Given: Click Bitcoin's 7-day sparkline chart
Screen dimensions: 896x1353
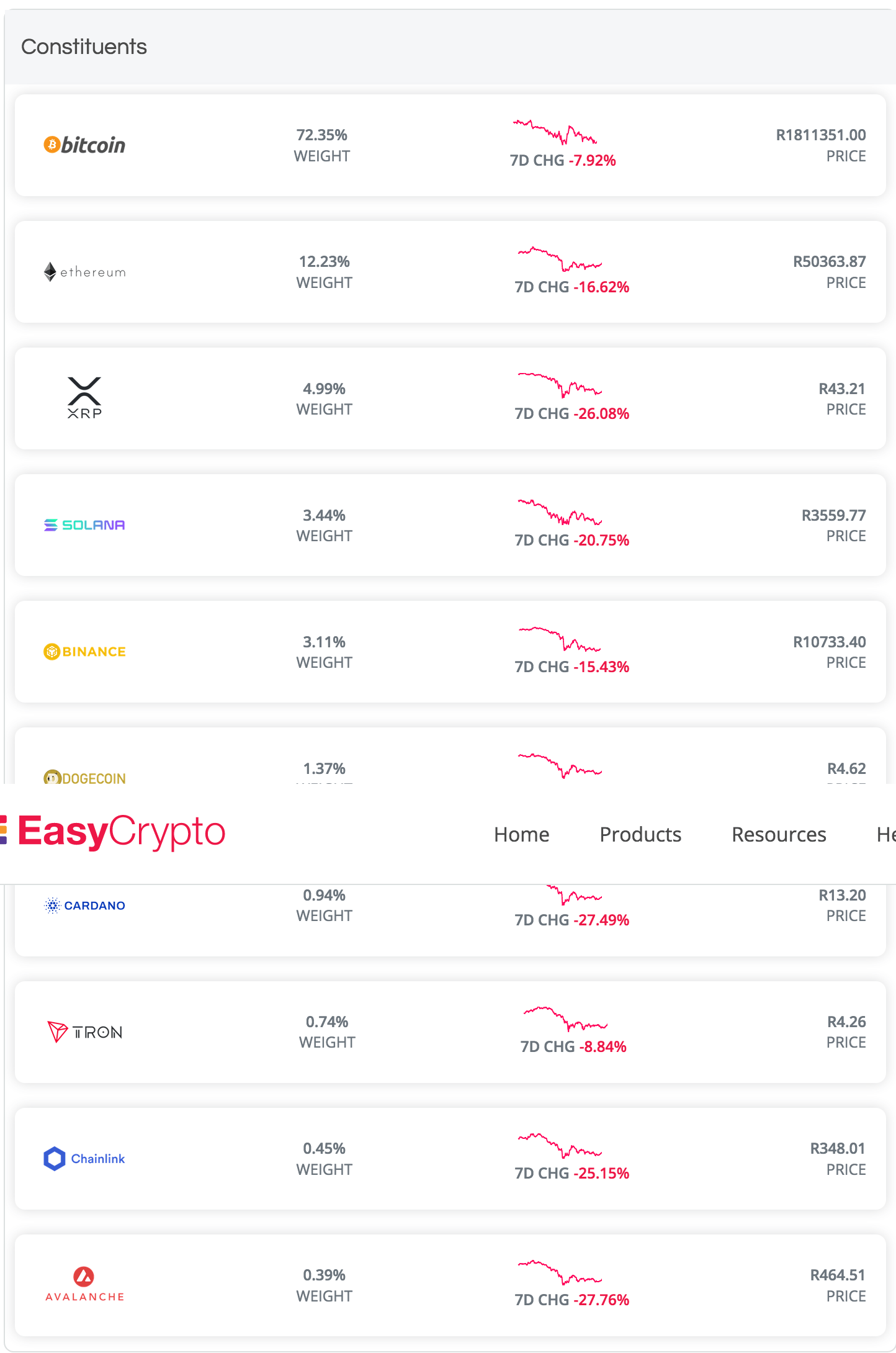Looking at the screenshot, I should [555, 132].
